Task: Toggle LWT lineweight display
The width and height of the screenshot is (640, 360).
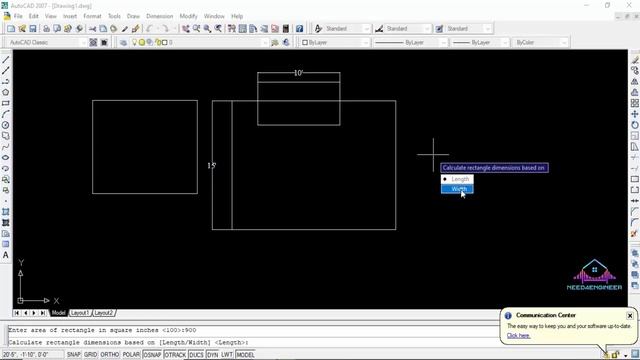Action: pyautogui.click(x=227, y=355)
